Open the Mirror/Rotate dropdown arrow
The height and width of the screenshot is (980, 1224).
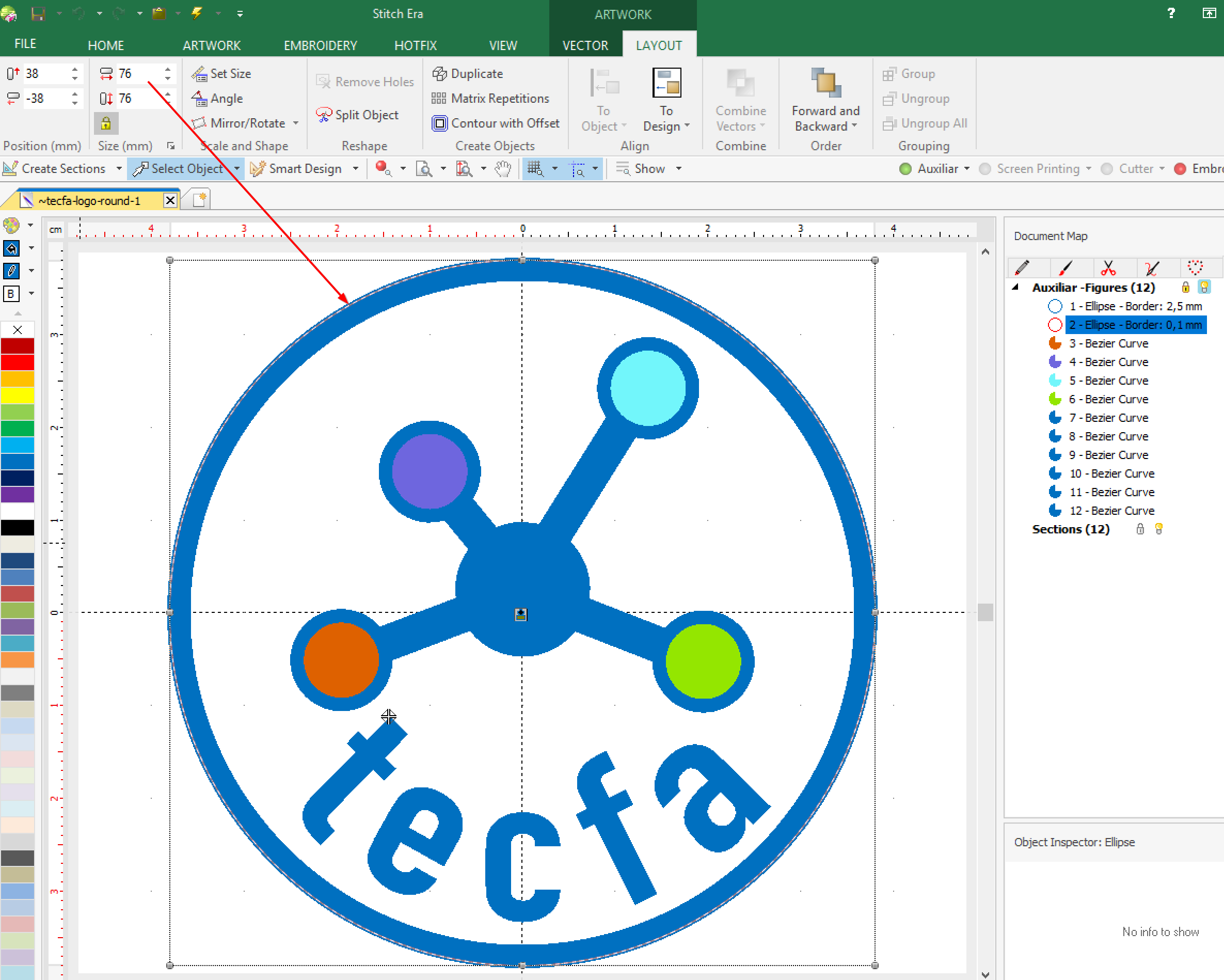pos(296,123)
